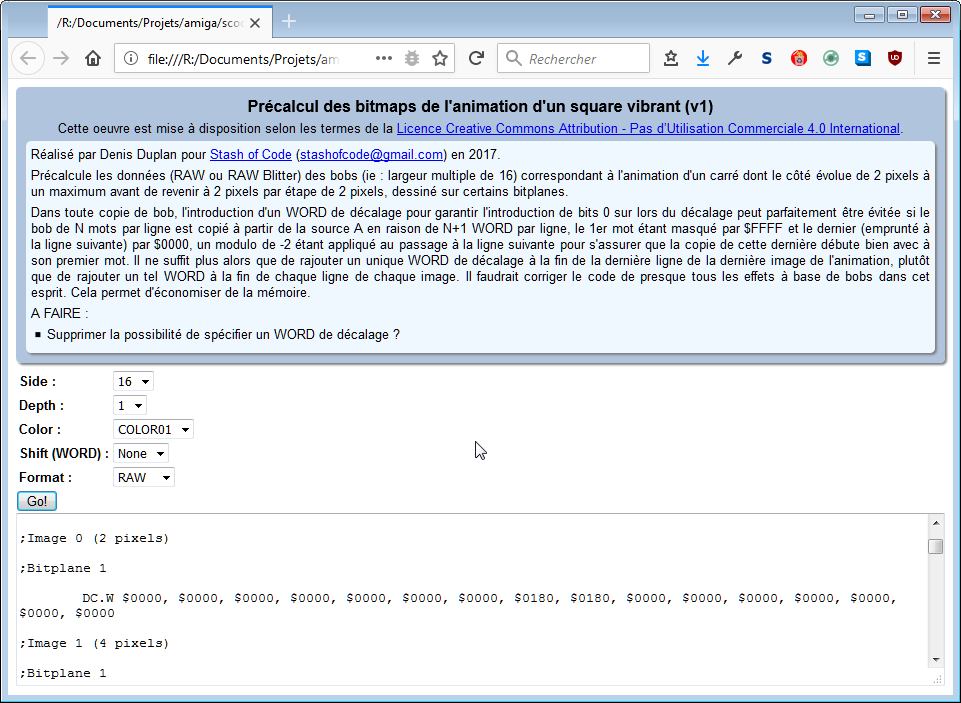Open a new tab with the plus button
This screenshot has height=703, width=961.
[289, 21]
